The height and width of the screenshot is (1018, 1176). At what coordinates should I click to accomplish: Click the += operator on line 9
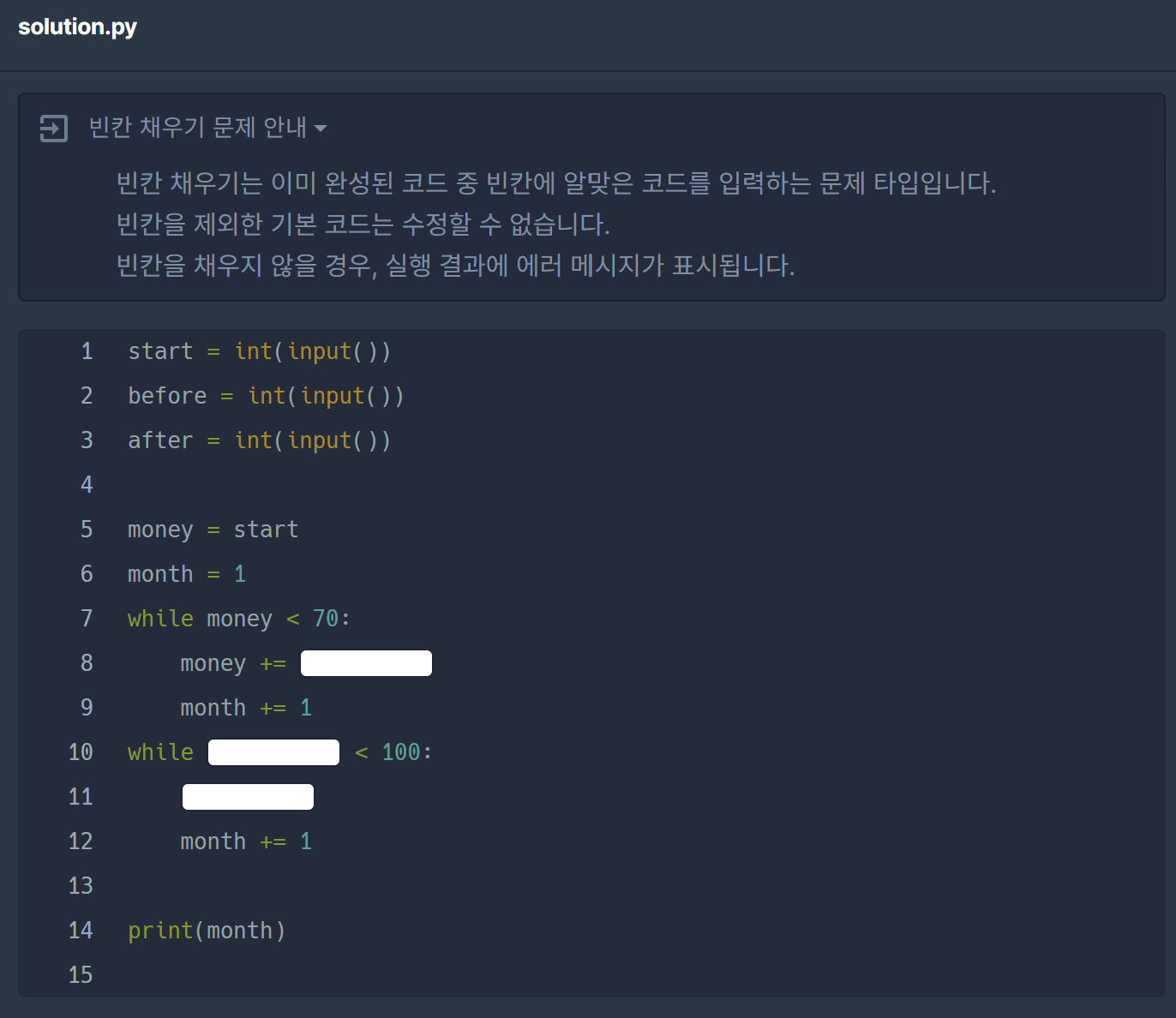click(276, 707)
